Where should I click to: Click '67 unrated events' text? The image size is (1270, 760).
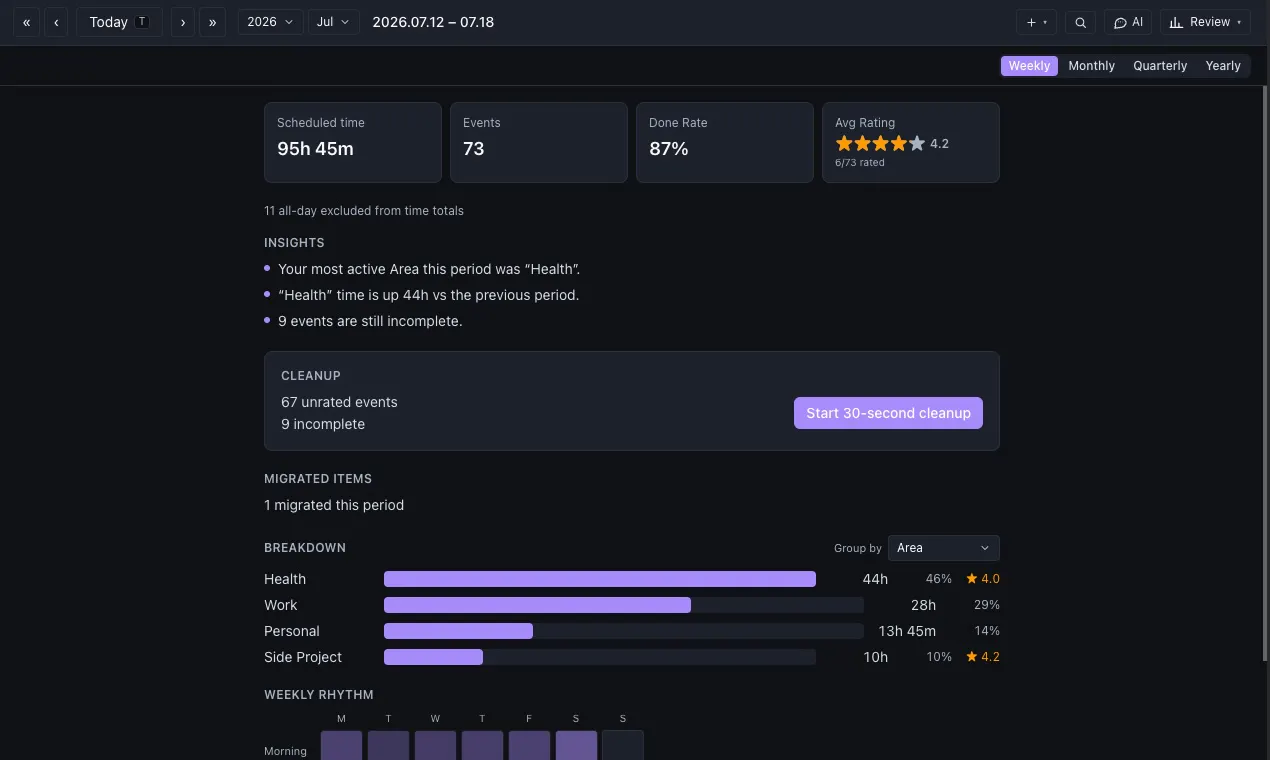pyautogui.click(x=339, y=402)
